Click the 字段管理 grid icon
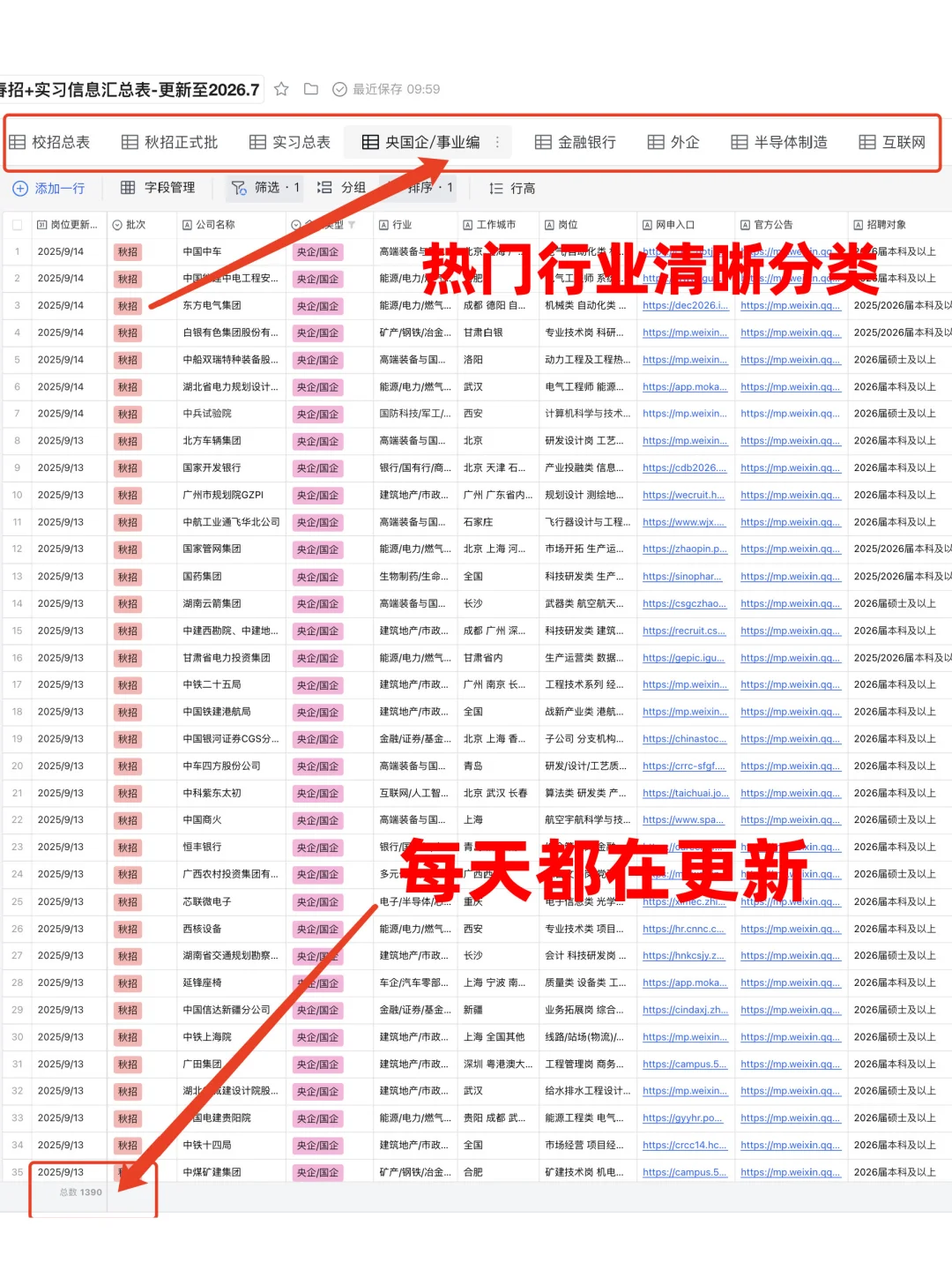The height and width of the screenshot is (1270, 952). point(128,188)
